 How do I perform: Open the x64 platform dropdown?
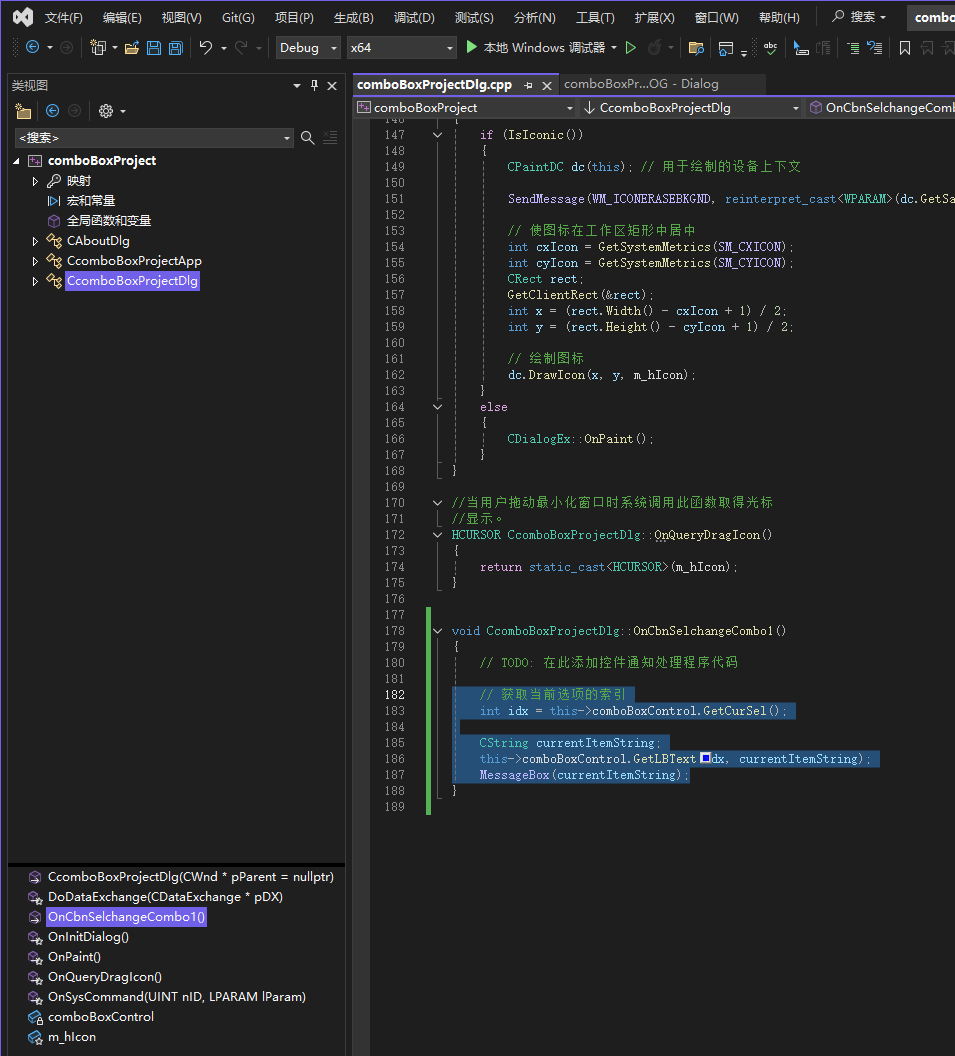click(x=401, y=48)
